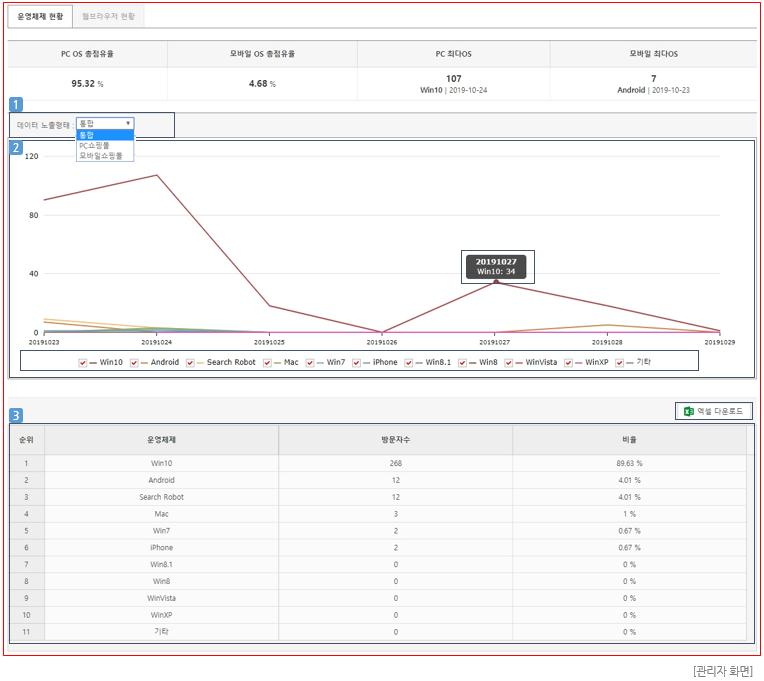Click the 89.63 % ratio cell

coord(630,463)
